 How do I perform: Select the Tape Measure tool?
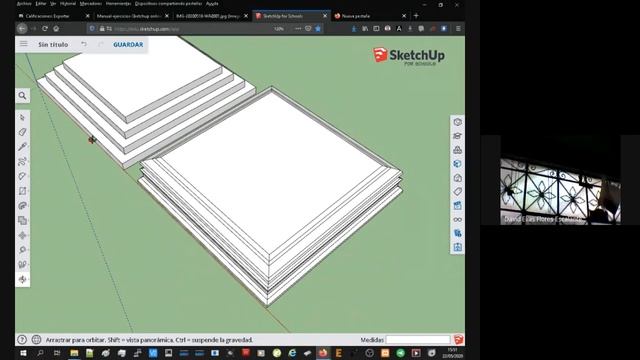point(22,250)
